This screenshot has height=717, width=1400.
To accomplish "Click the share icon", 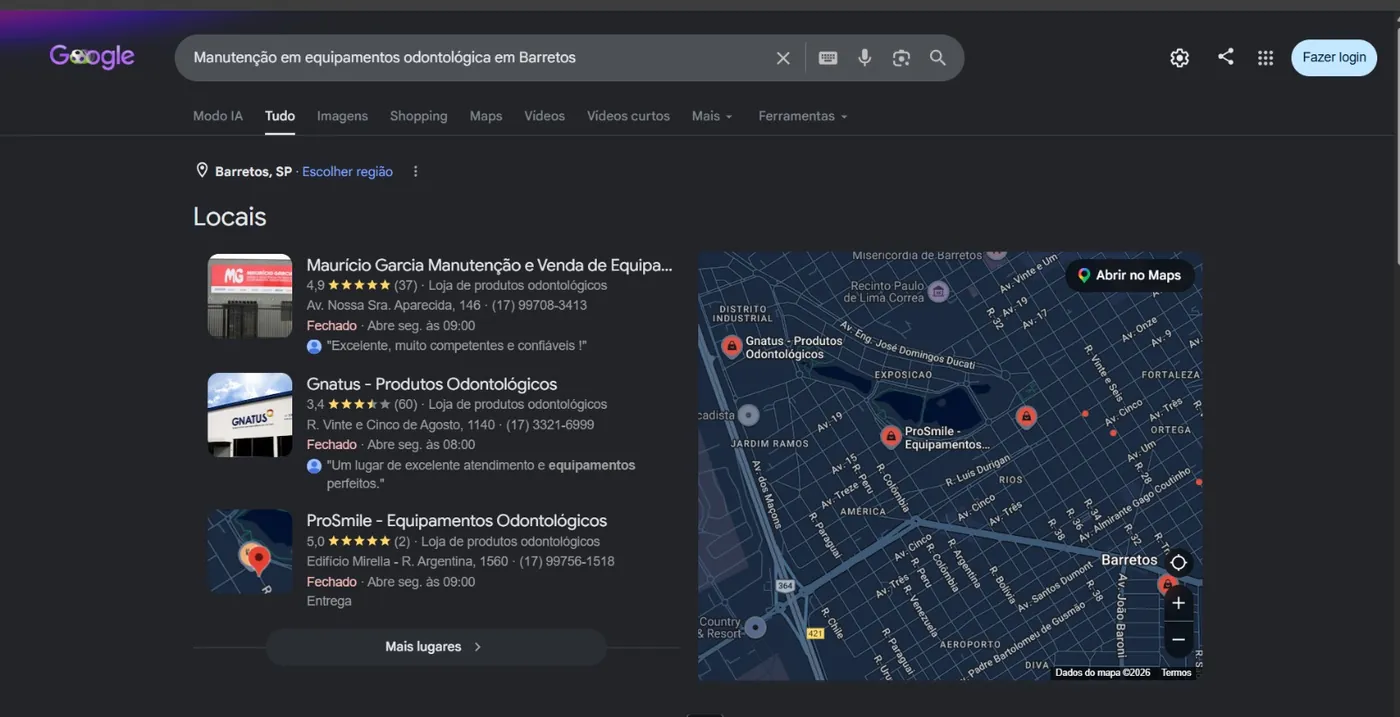I will pyautogui.click(x=1226, y=57).
